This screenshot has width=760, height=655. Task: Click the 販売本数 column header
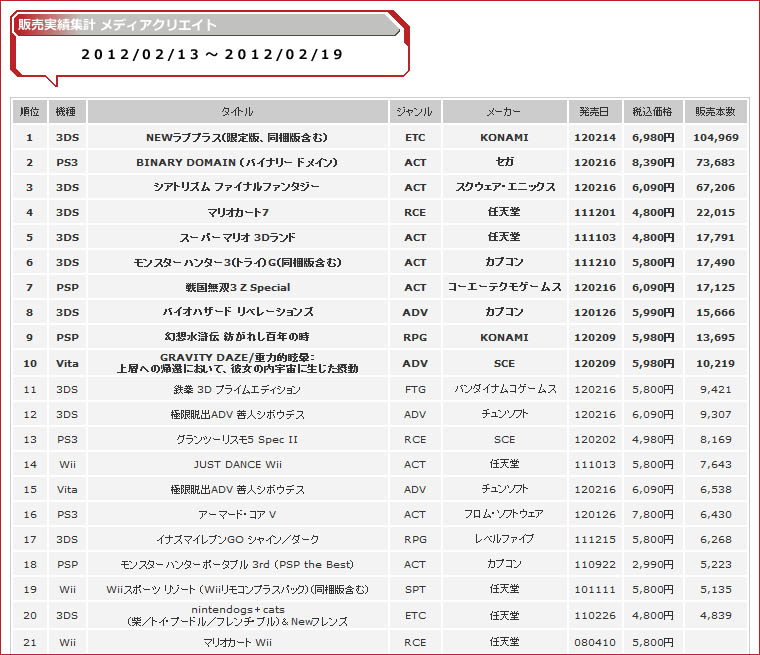coord(715,112)
